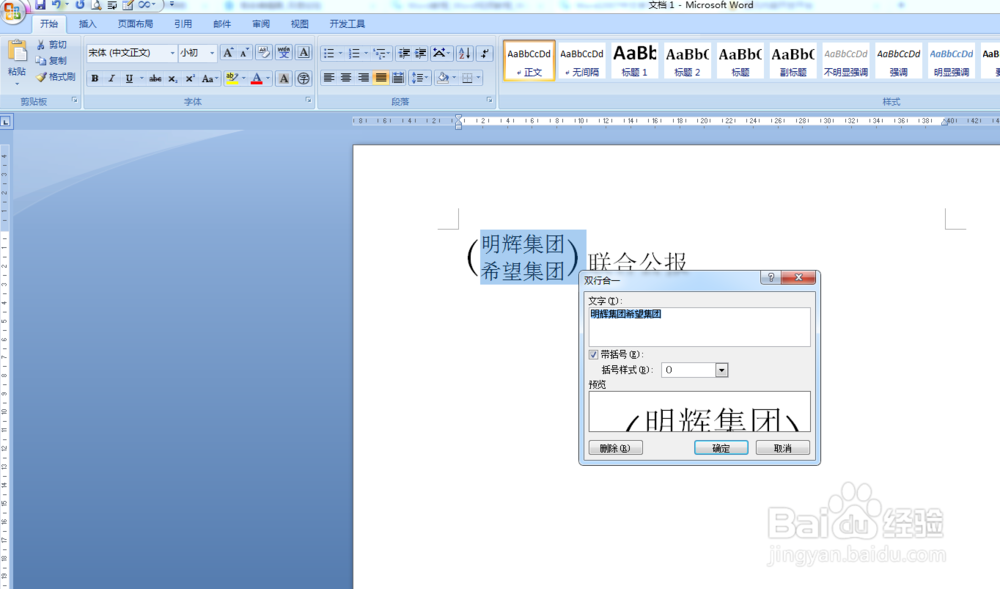This screenshot has height=589, width=1000.
Task: Open print preview from quick access toolbar
Action: click(96, 5)
